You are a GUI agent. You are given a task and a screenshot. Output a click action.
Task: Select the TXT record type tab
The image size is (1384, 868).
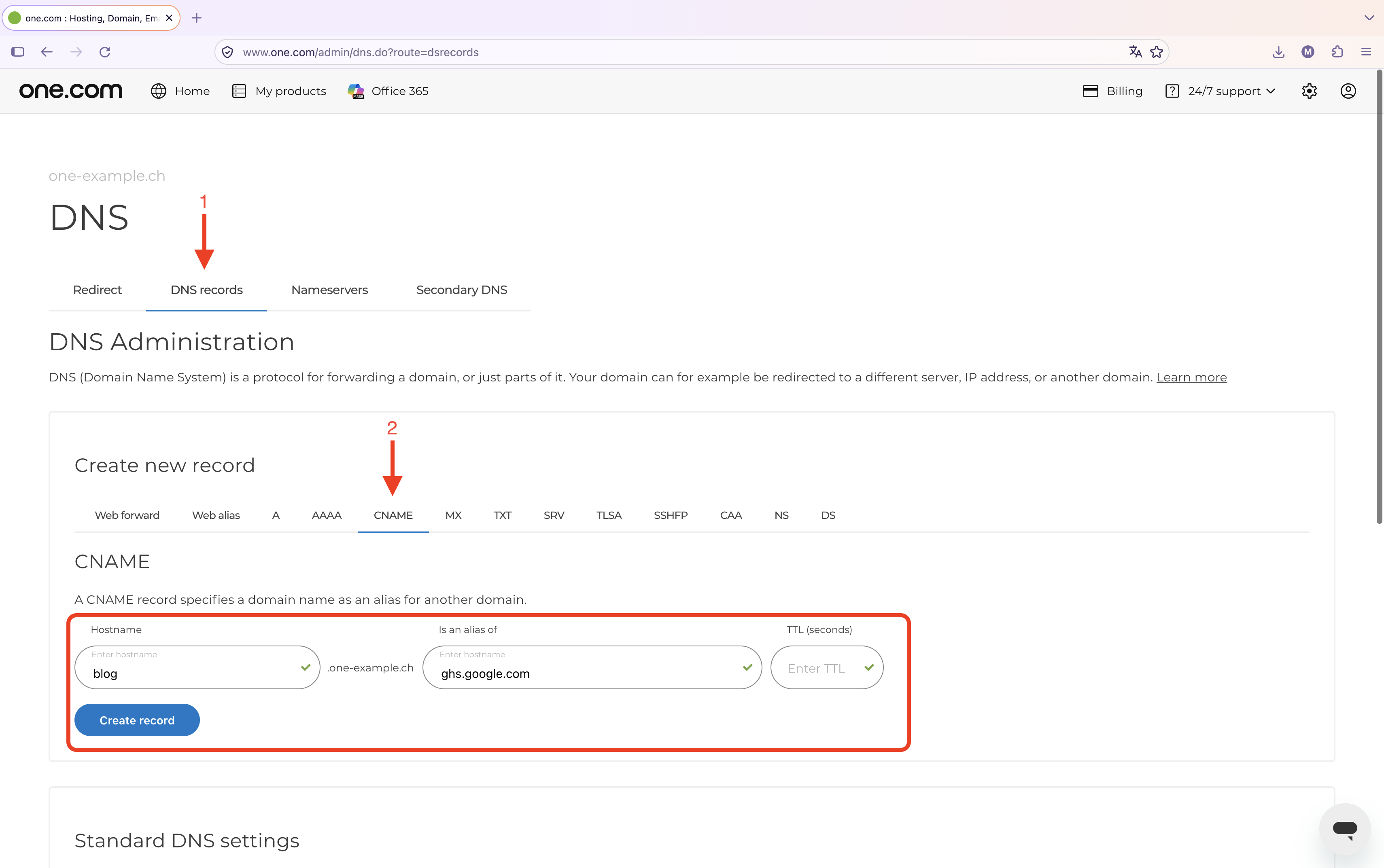(503, 515)
